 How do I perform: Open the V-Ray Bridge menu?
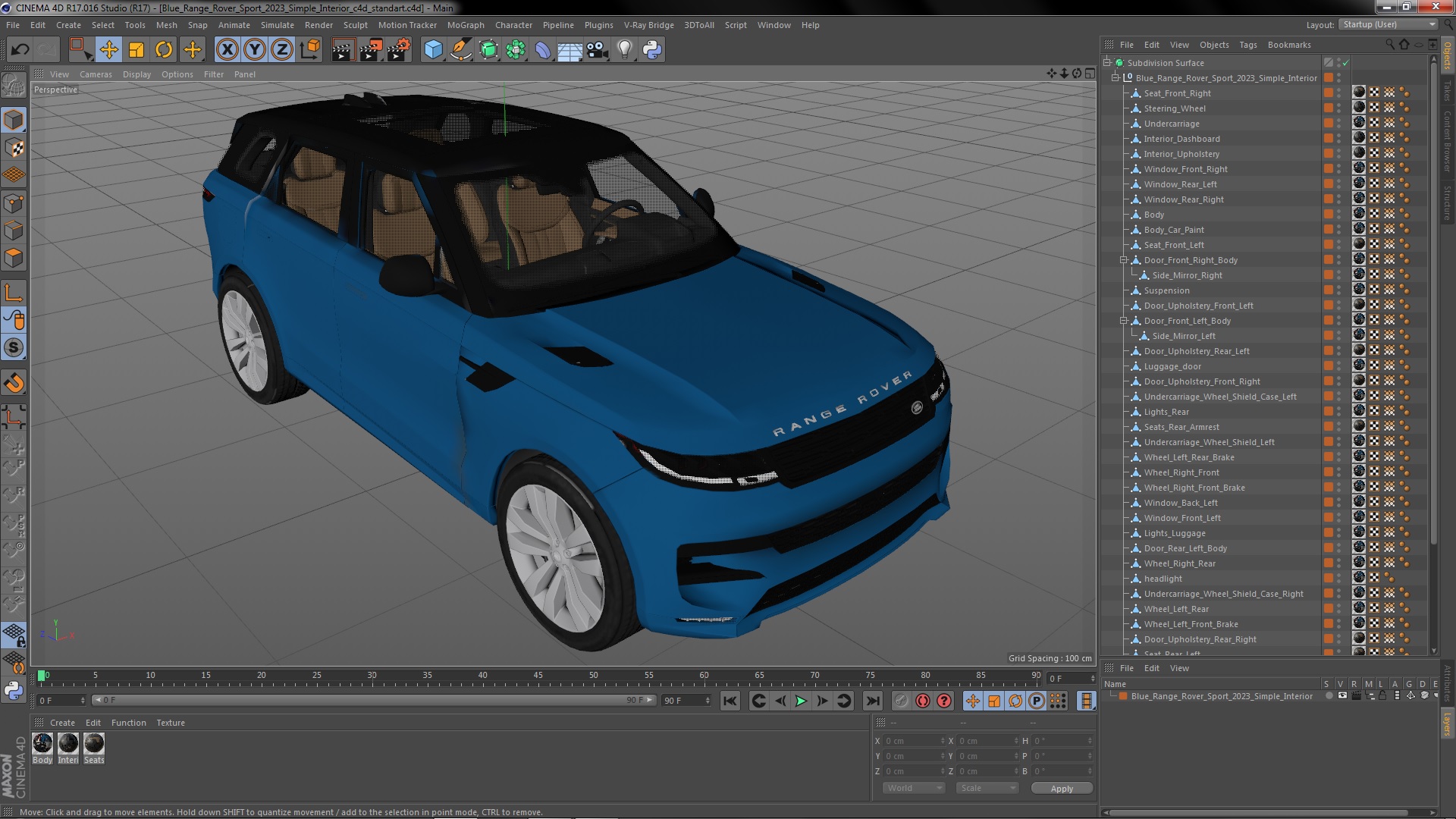[x=648, y=25]
